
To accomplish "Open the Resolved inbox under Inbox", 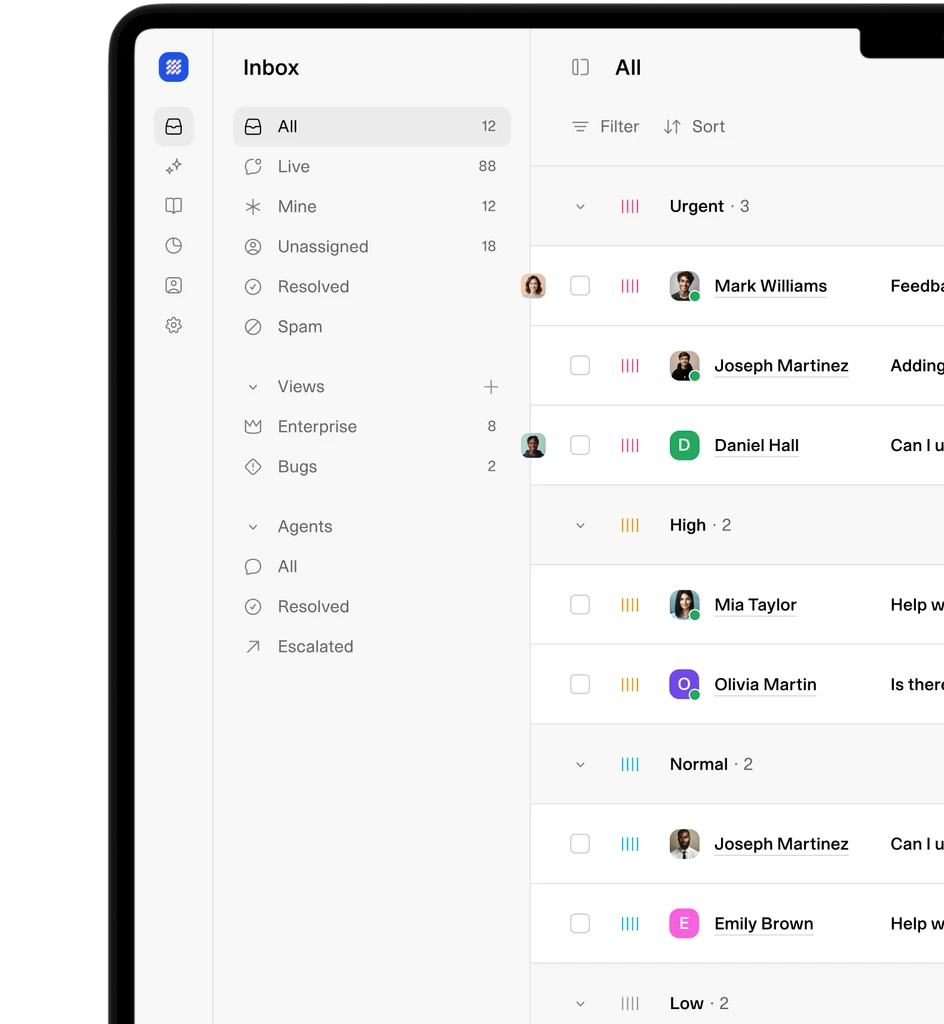I will (x=371, y=286).
